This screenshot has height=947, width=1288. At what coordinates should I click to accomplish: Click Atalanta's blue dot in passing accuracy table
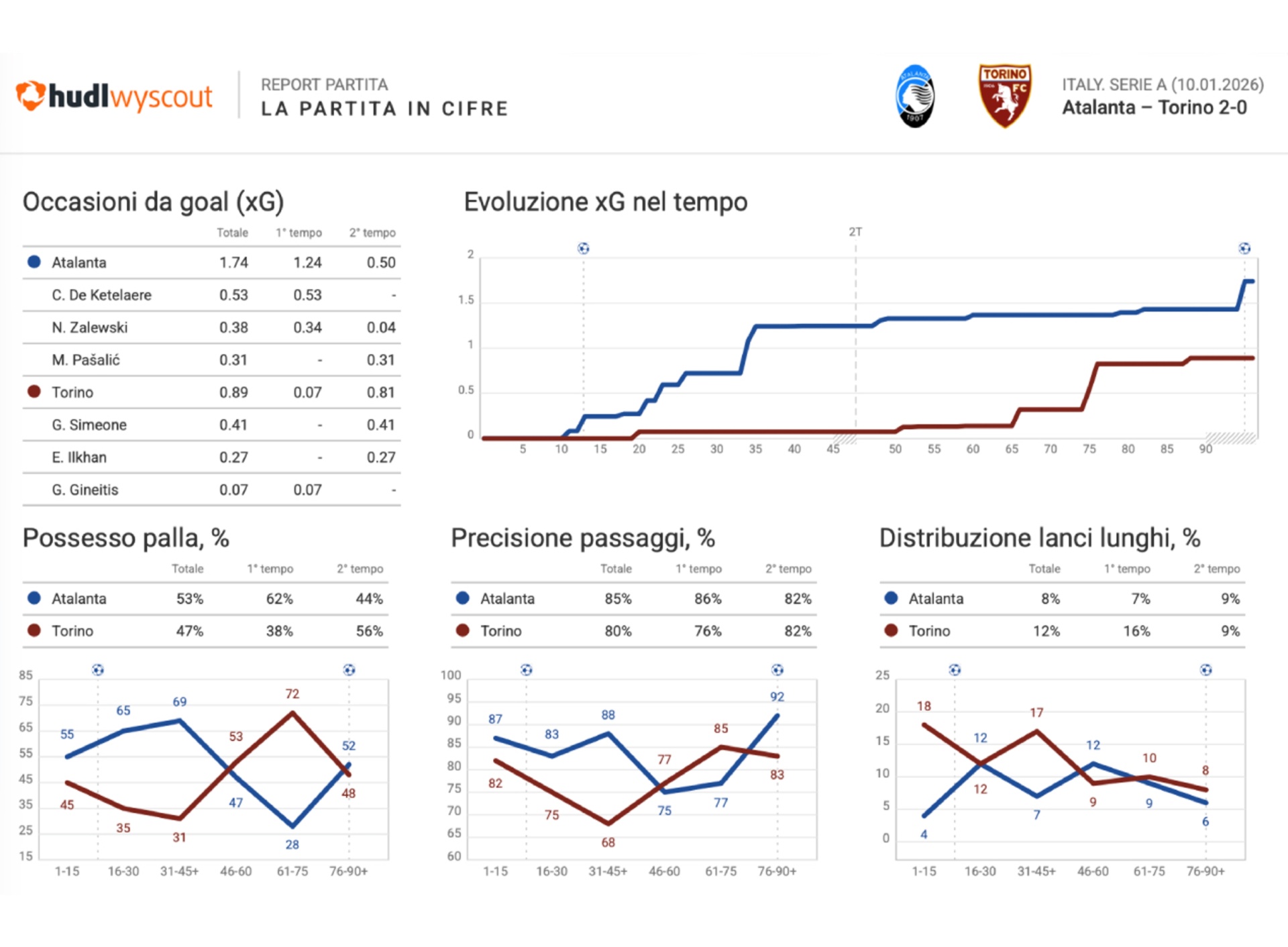[462, 598]
